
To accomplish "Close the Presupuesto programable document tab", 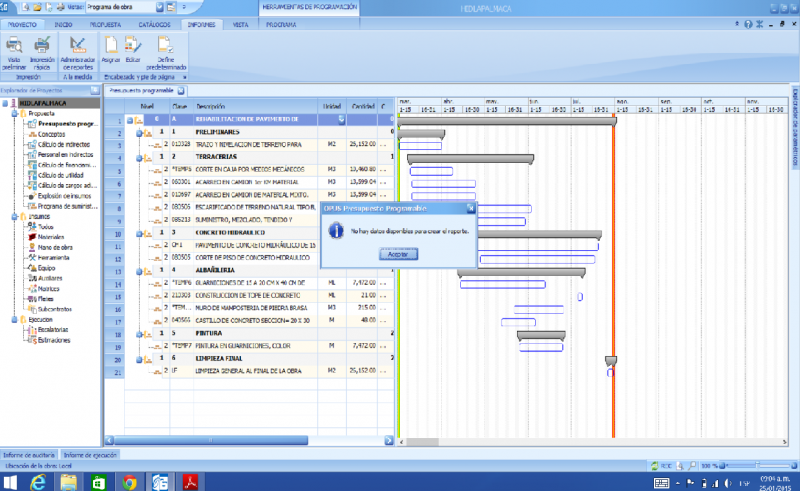I will pos(181,90).
